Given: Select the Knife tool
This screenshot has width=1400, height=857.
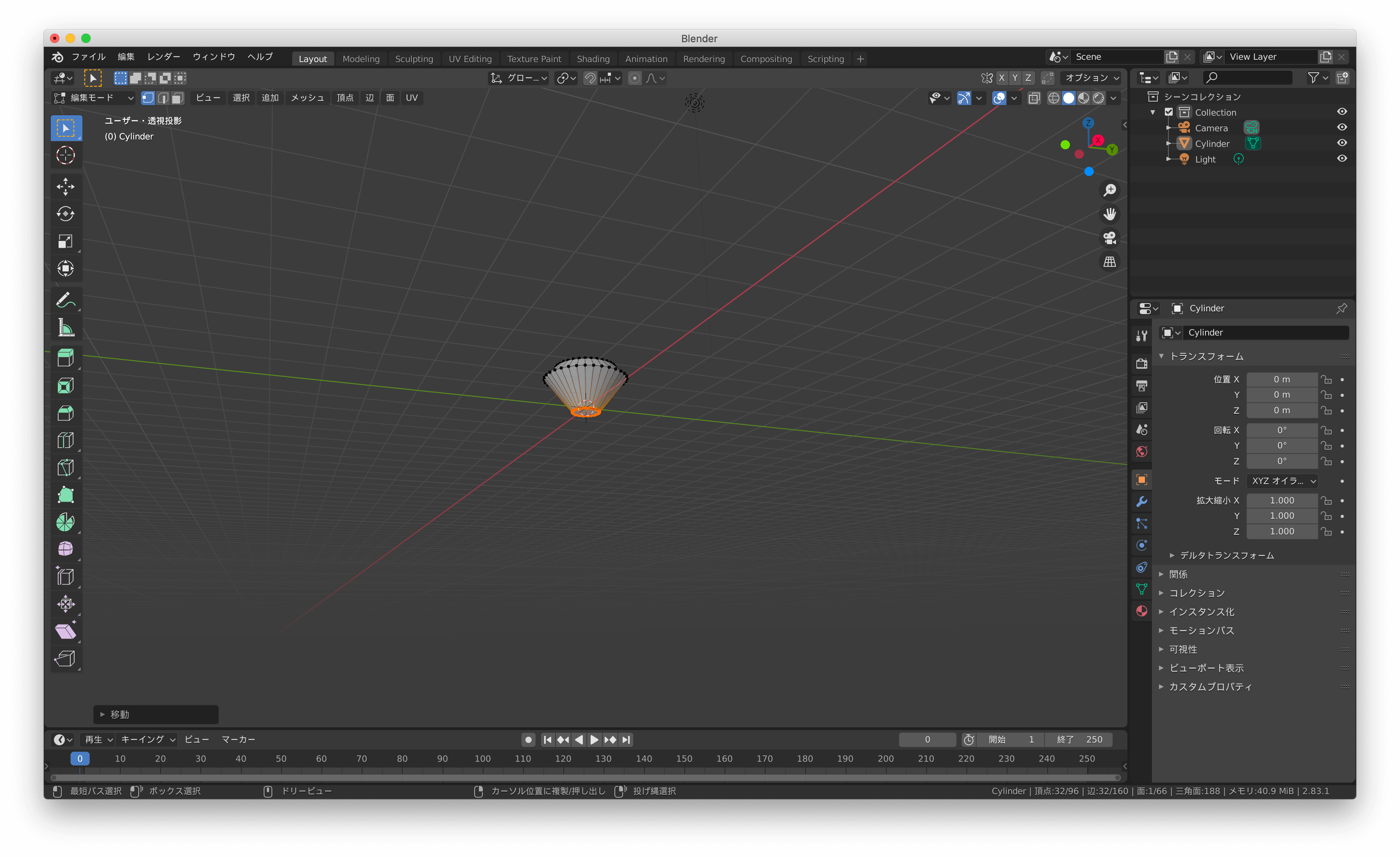Looking at the screenshot, I should 65,468.
